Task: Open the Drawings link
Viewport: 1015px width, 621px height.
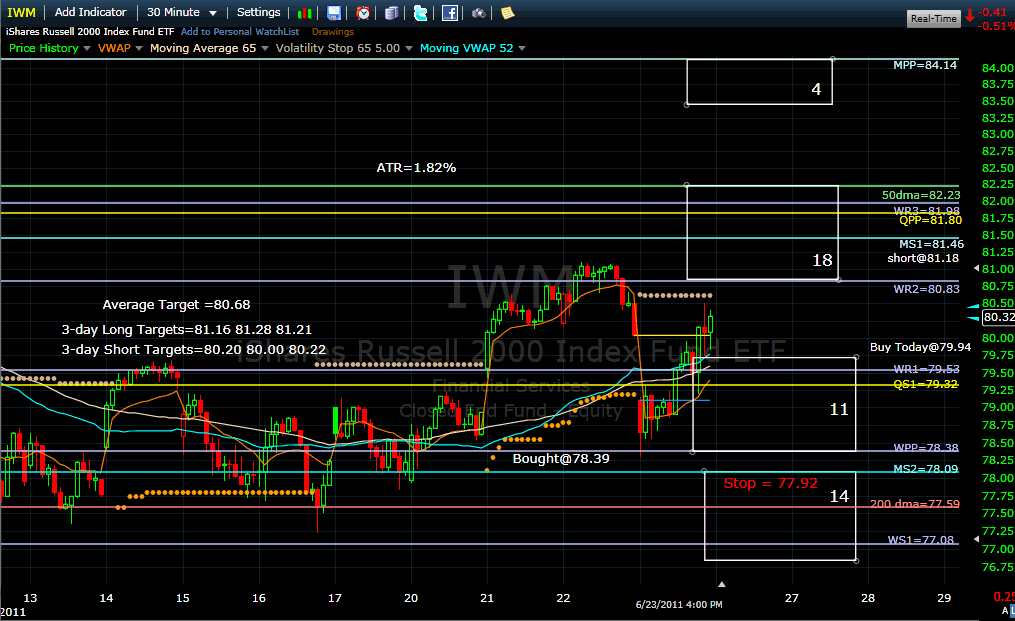Action: tap(333, 32)
